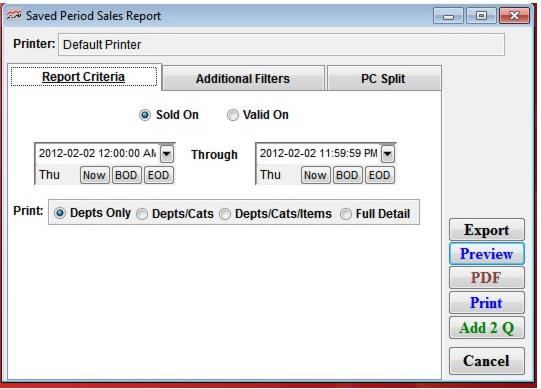Switch to the Additional Filters tab

pyautogui.click(x=243, y=78)
